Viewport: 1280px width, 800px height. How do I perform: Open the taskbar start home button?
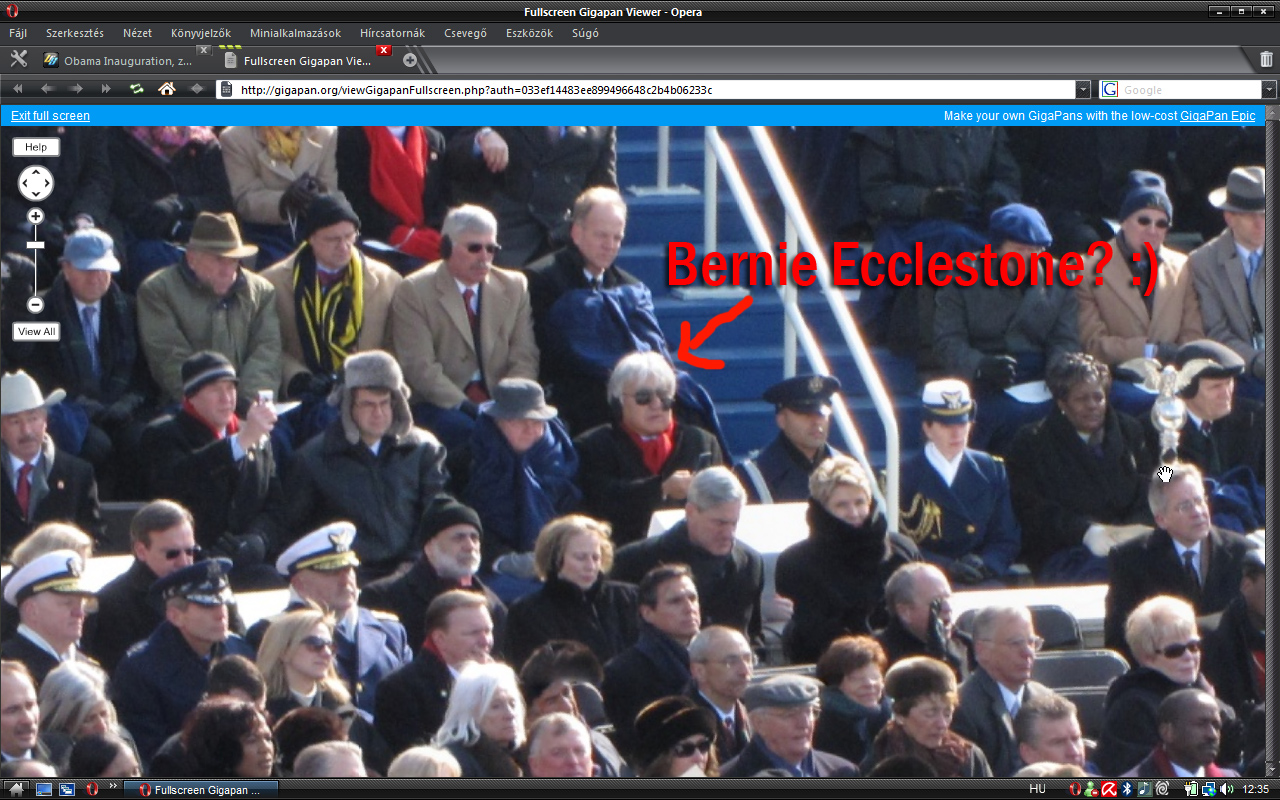click(x=15, y=789)
